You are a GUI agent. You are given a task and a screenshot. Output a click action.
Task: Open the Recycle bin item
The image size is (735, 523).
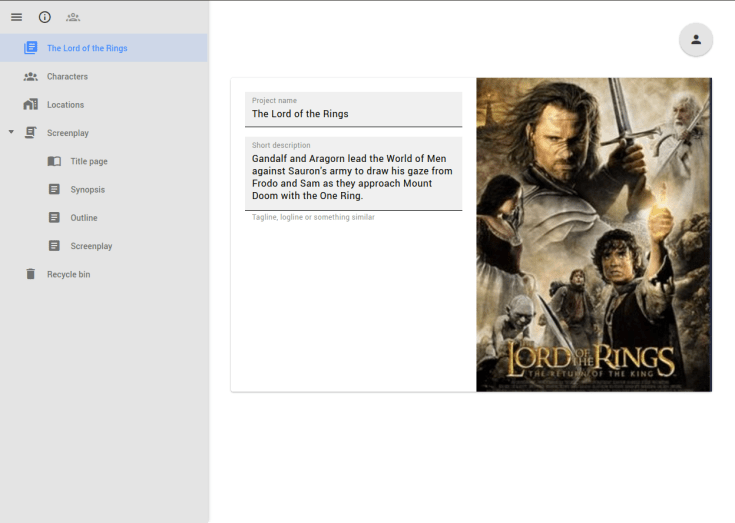click(x=68, y=274)
